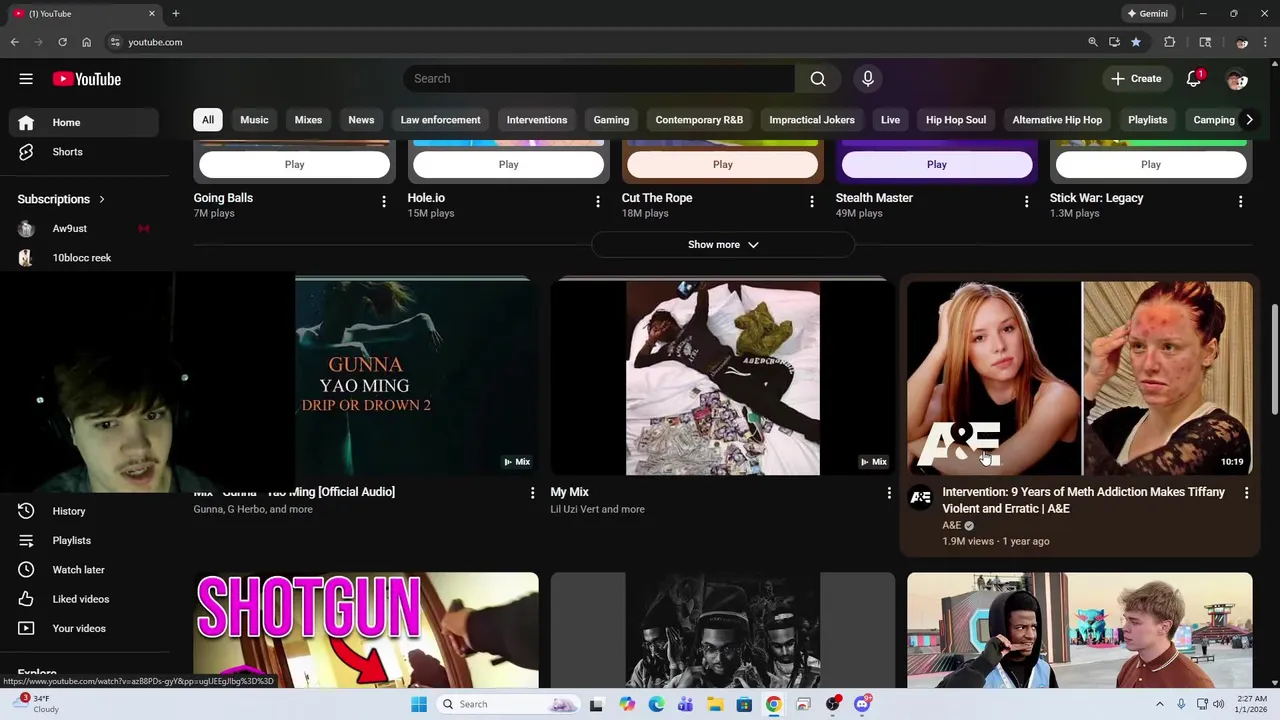This screenshot has width=1280, height=720.
Task: Open Microsoft Edge from the taskbar
Action: 656,704
